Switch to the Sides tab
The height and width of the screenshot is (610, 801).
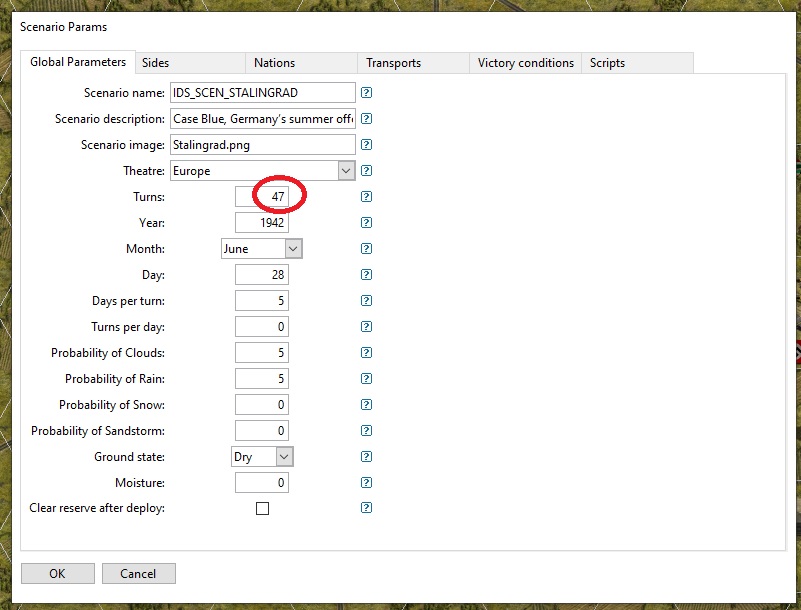pyautogui.click(x=156, y=63)
